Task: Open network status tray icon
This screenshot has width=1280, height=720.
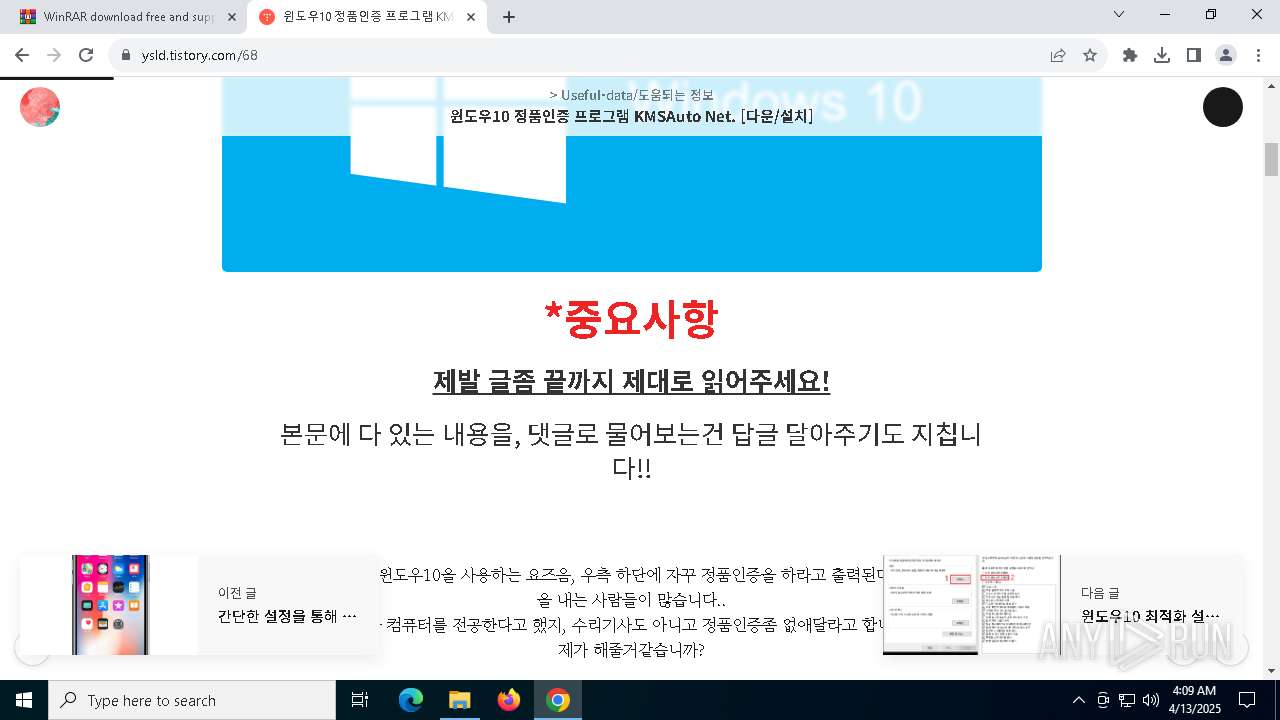Action: pos(1127,700)
